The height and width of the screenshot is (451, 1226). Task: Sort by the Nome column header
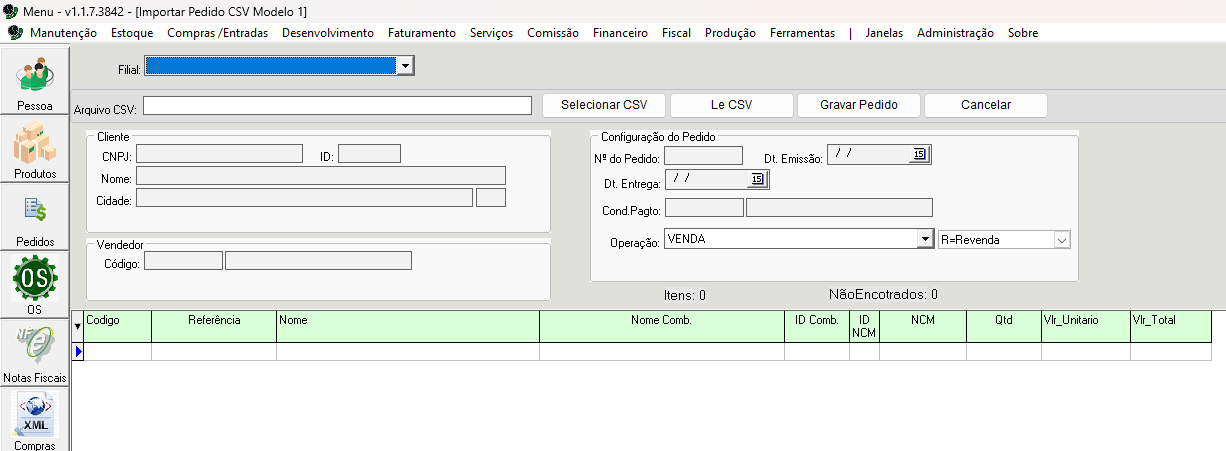pos(408,327)
